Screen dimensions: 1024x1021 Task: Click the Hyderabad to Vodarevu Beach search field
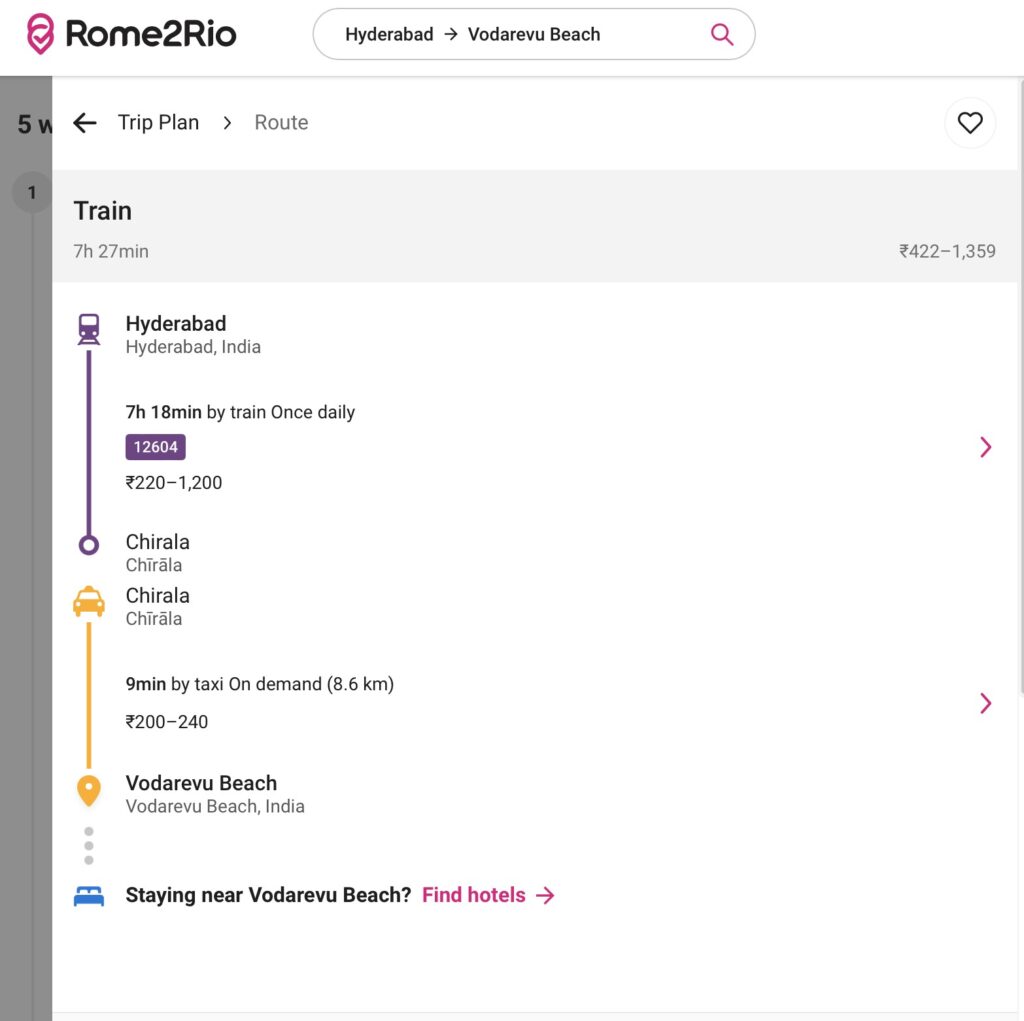pos(534,34)
